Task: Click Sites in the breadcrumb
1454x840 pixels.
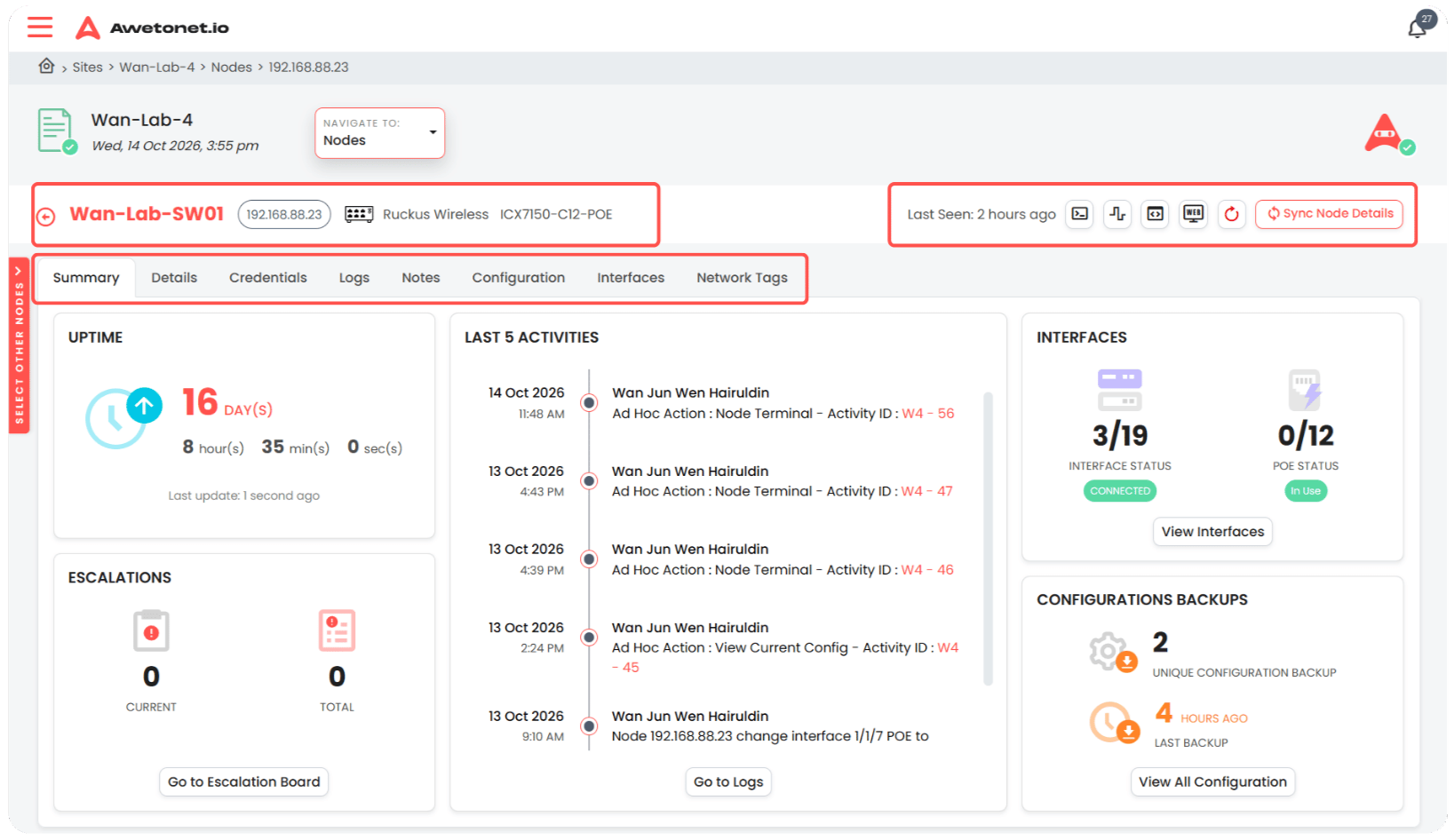Action: click(x=88, y=67)
